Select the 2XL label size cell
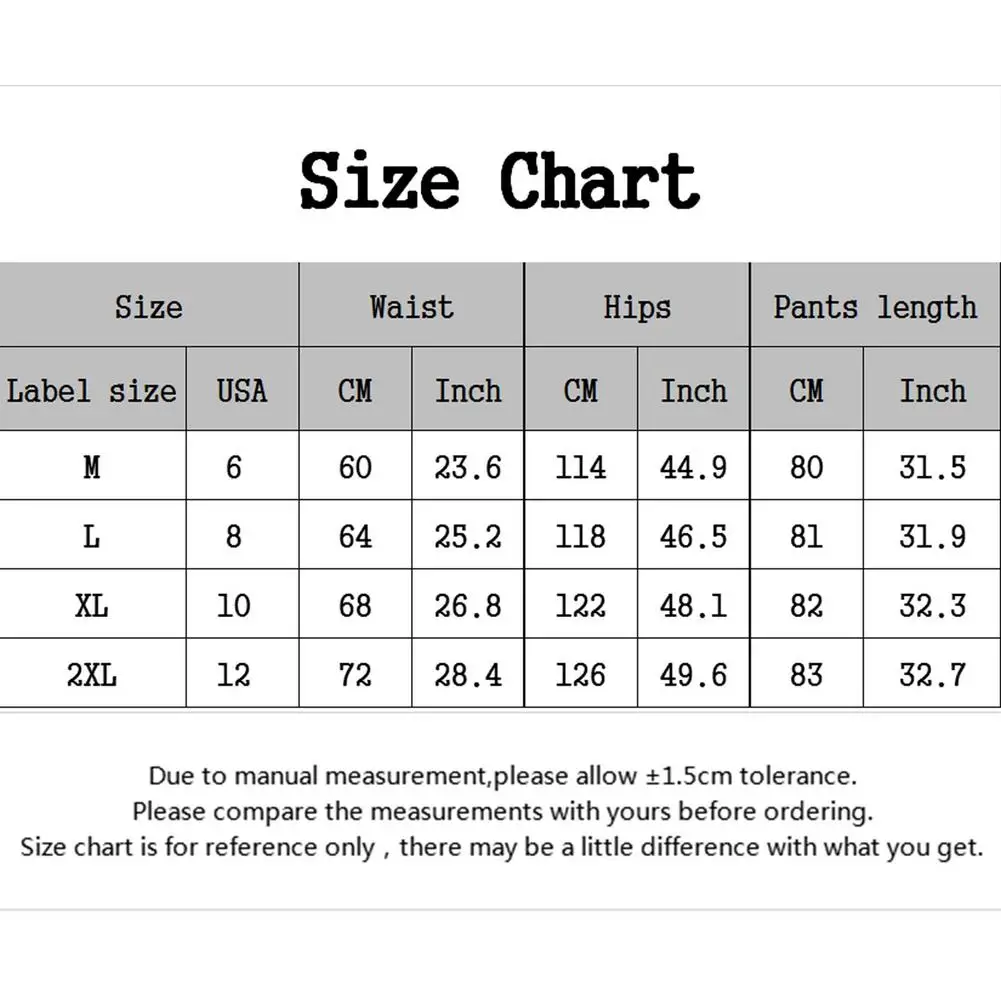Viewport: 1001px width, 1001px height. 92,675
